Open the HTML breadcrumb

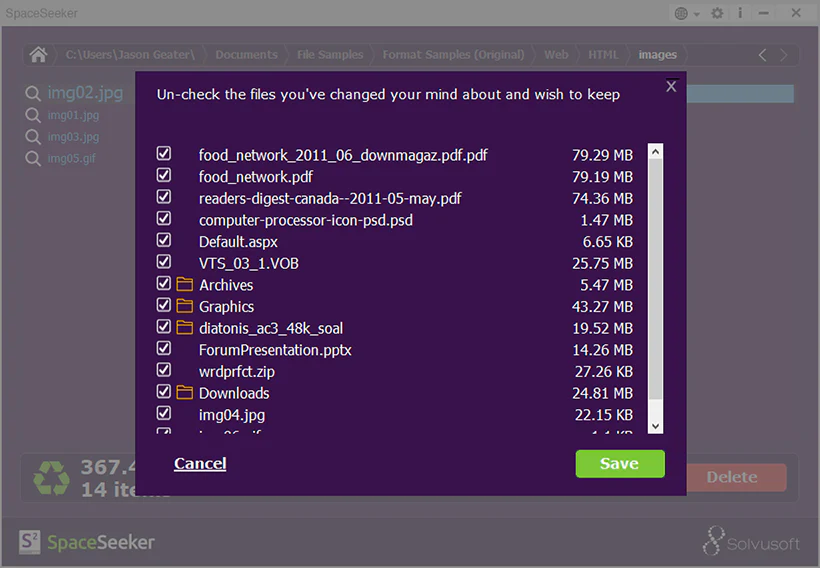point(603,54)
